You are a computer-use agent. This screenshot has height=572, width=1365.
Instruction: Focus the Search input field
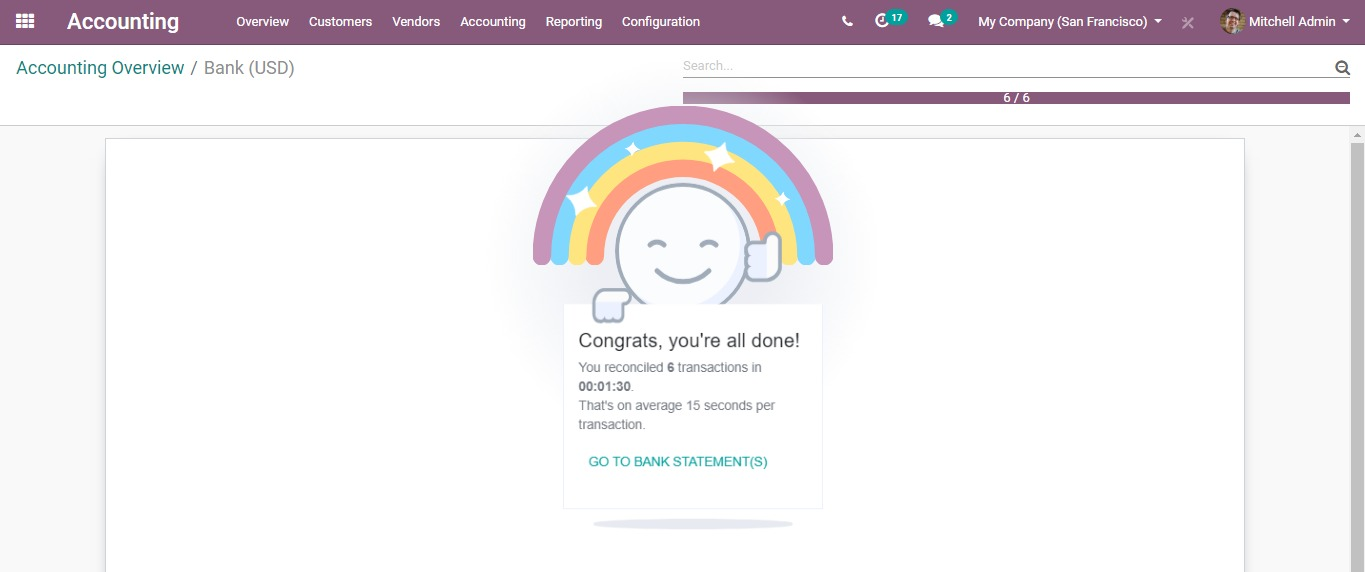point(1005,66)
